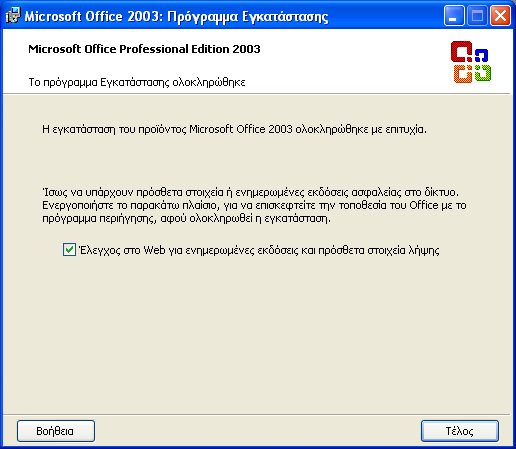
Task: Uncheck the Web updates check checkbox
Action: click(x=69, y=250)
